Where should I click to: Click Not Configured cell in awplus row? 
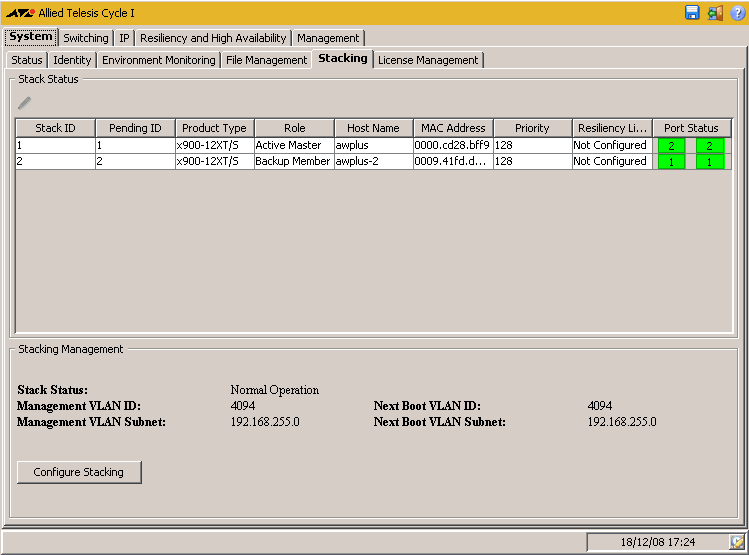[612, 145]
